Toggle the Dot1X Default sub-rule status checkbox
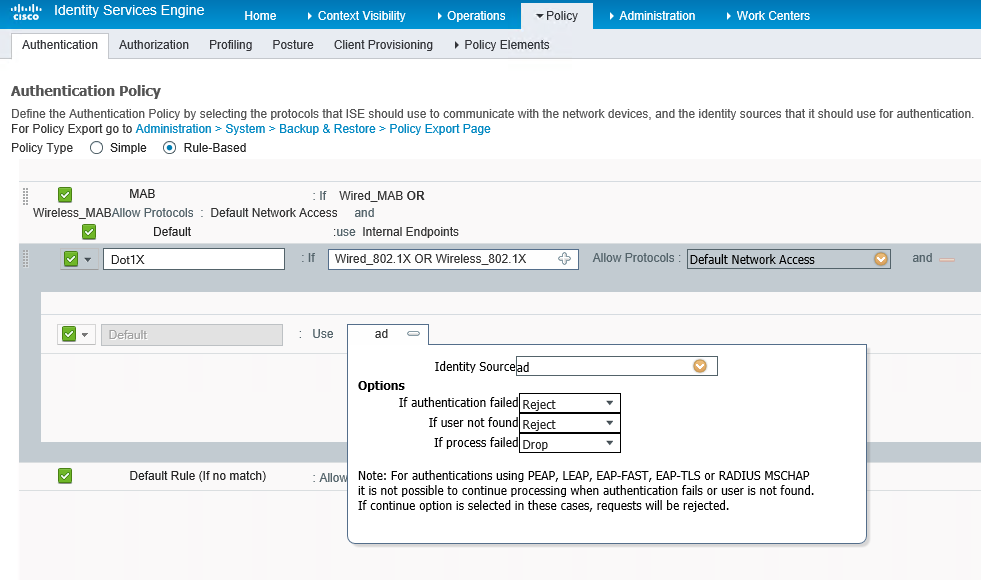The image size is (981, 580). (x=69, y=334)
